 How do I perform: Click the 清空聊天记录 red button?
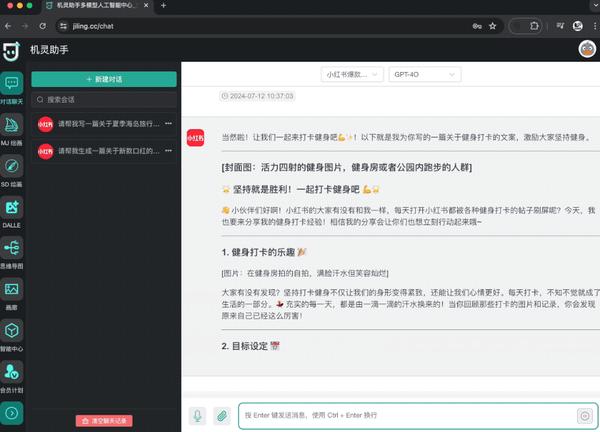(104, 421)
